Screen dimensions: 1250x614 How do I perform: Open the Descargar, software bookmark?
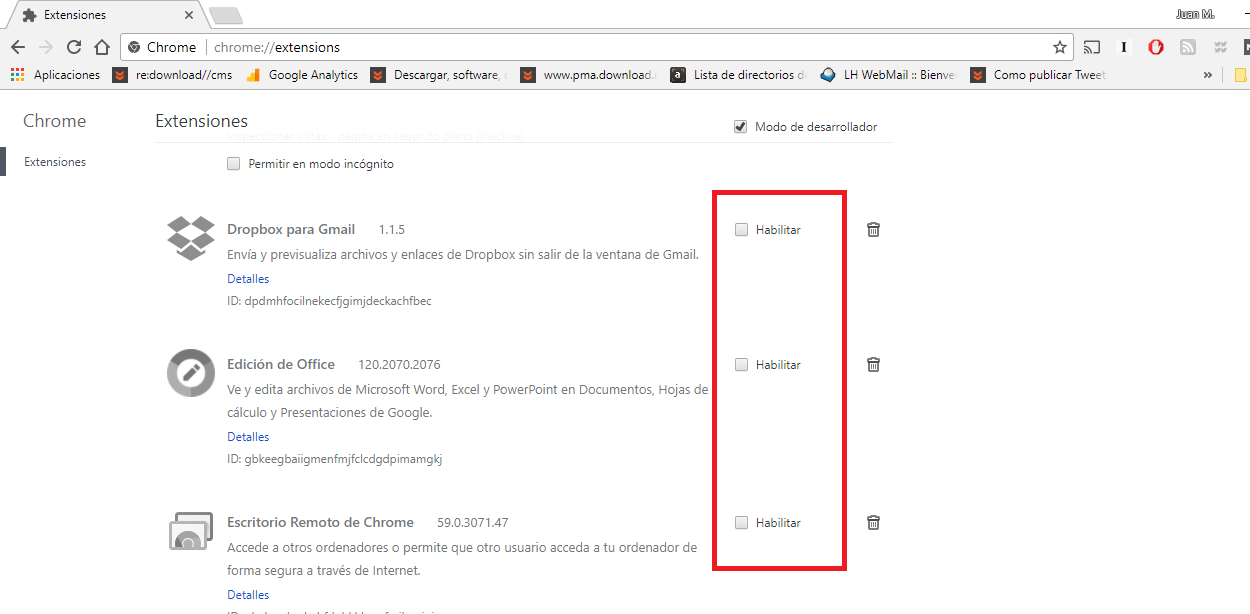pos(439,75)
